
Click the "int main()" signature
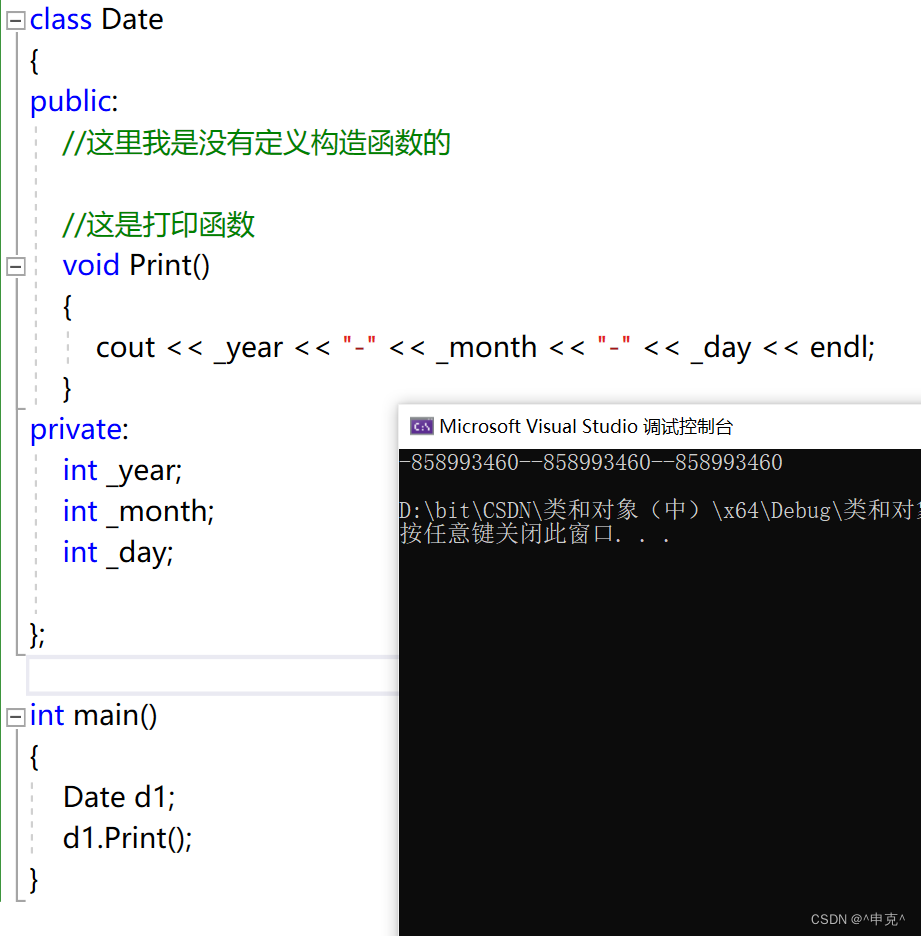point(94,716)
